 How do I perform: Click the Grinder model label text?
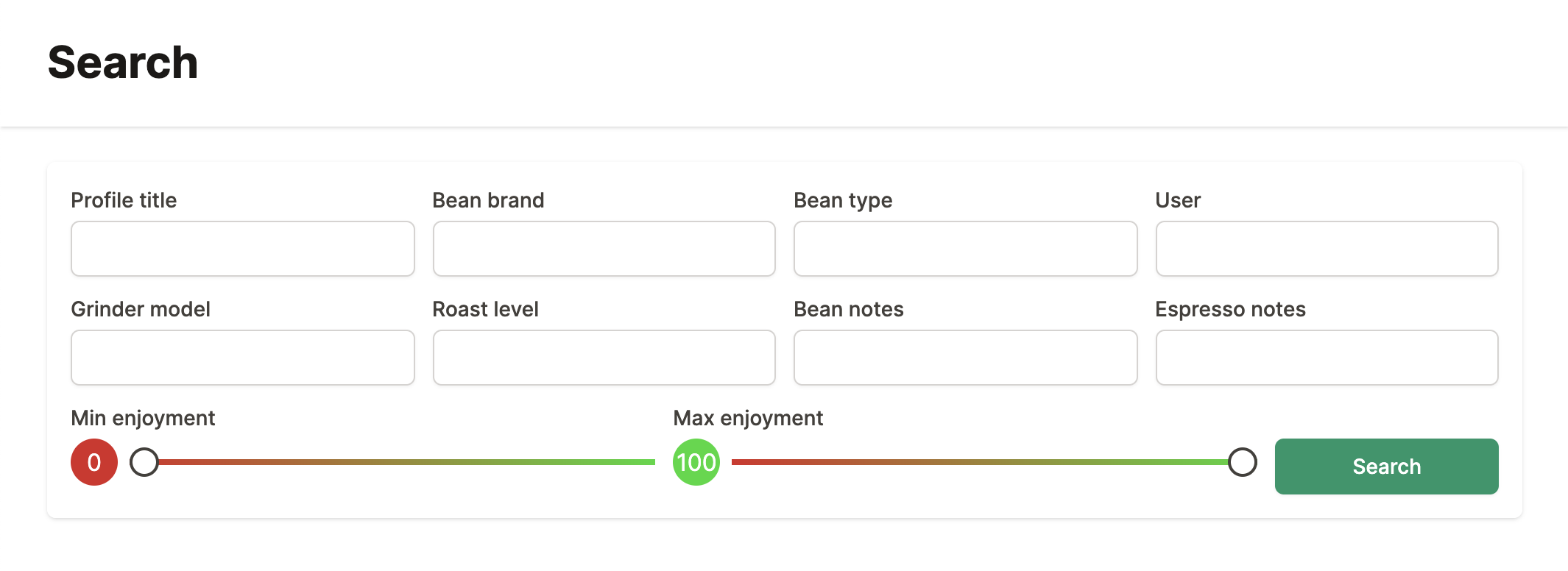[141, 309]
